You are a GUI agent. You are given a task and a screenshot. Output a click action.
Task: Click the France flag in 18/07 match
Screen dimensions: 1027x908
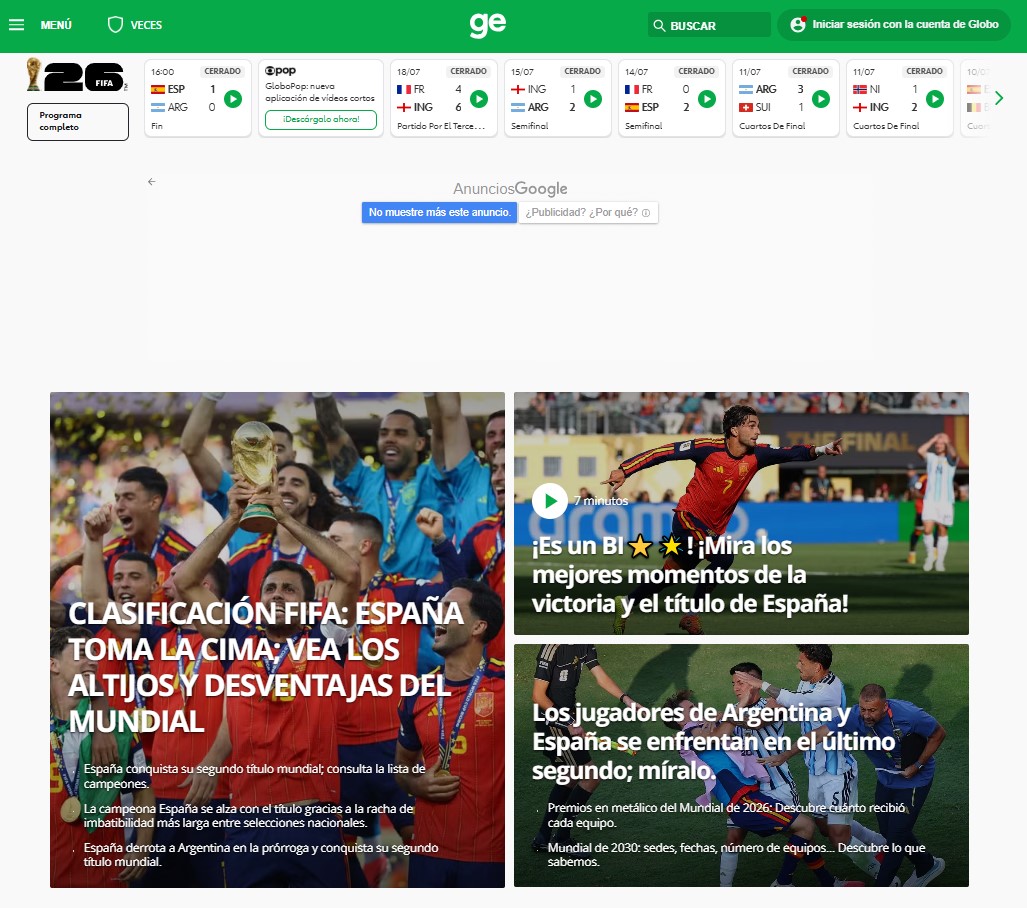[404, 89]
